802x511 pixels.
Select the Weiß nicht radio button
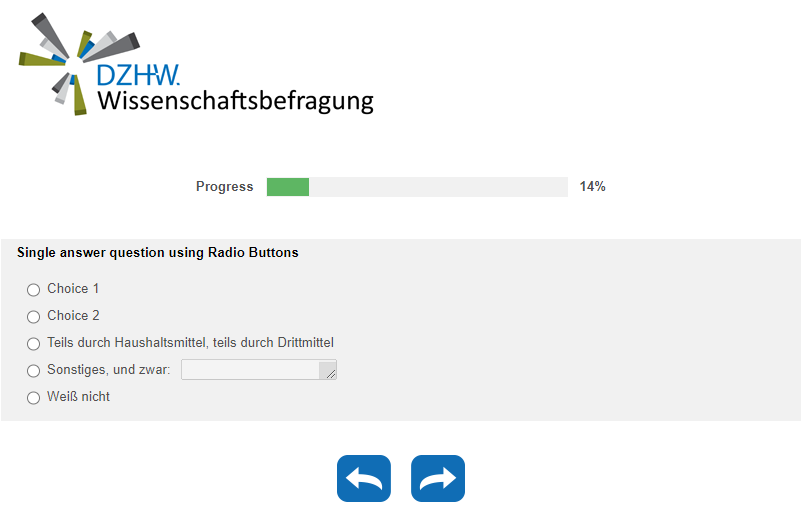click(x=33, y=398)
